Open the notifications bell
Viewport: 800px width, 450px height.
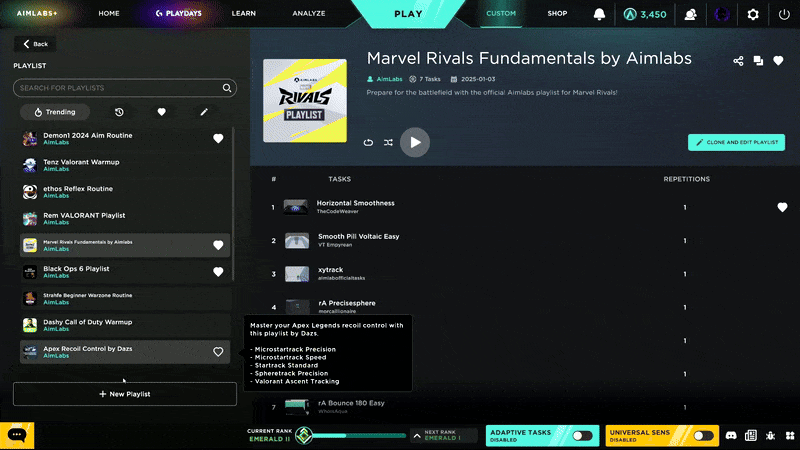pyautogui.click(x=599, y=14)
